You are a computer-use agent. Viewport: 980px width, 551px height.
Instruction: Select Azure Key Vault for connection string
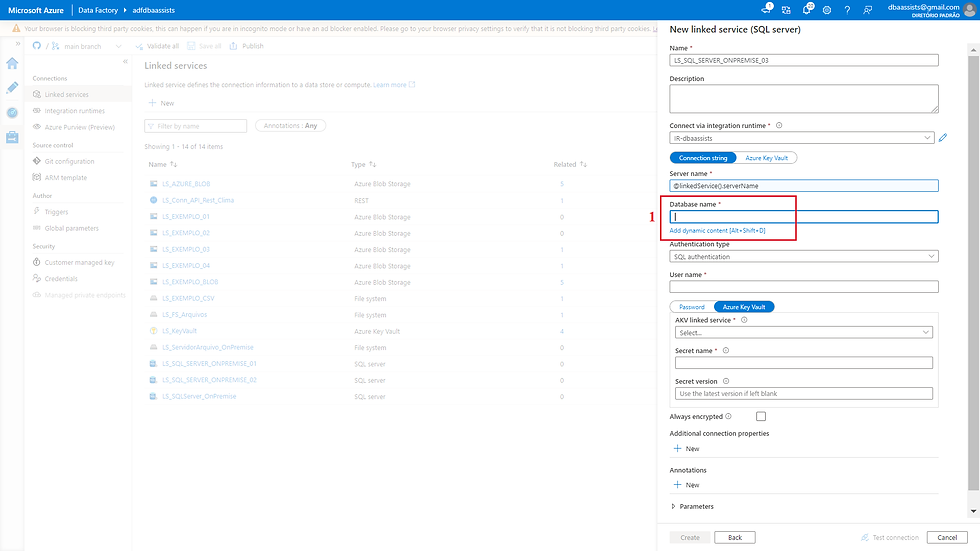click(x=766, y=158)
